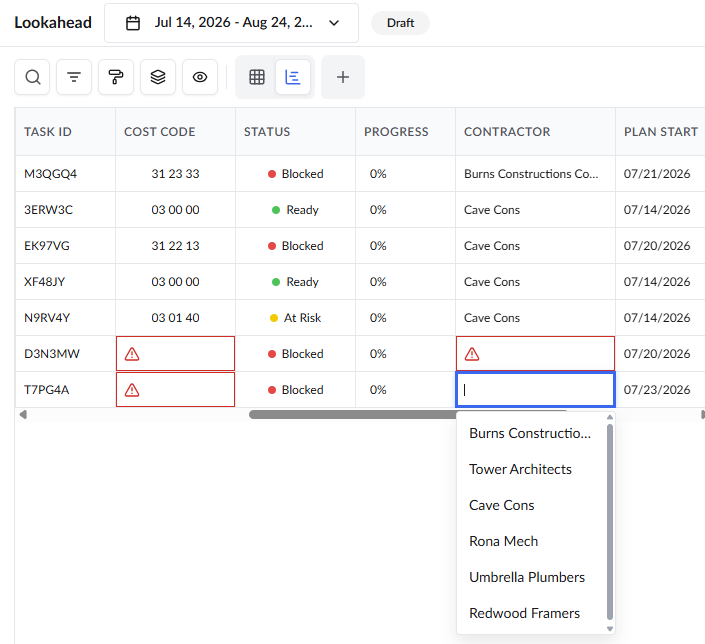This screenshot has width=705, height=644.
Task: Select task ID XF48JY
Action: point(45,282)
